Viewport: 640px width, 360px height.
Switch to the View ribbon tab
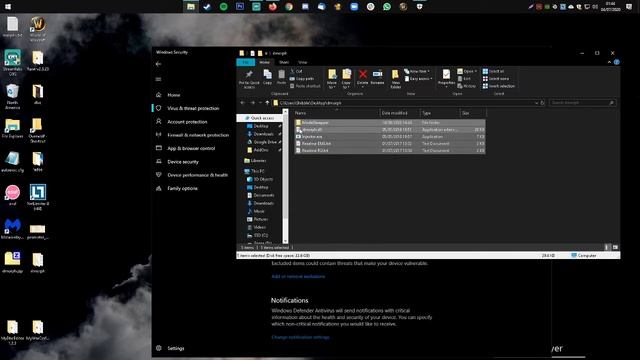302,62
